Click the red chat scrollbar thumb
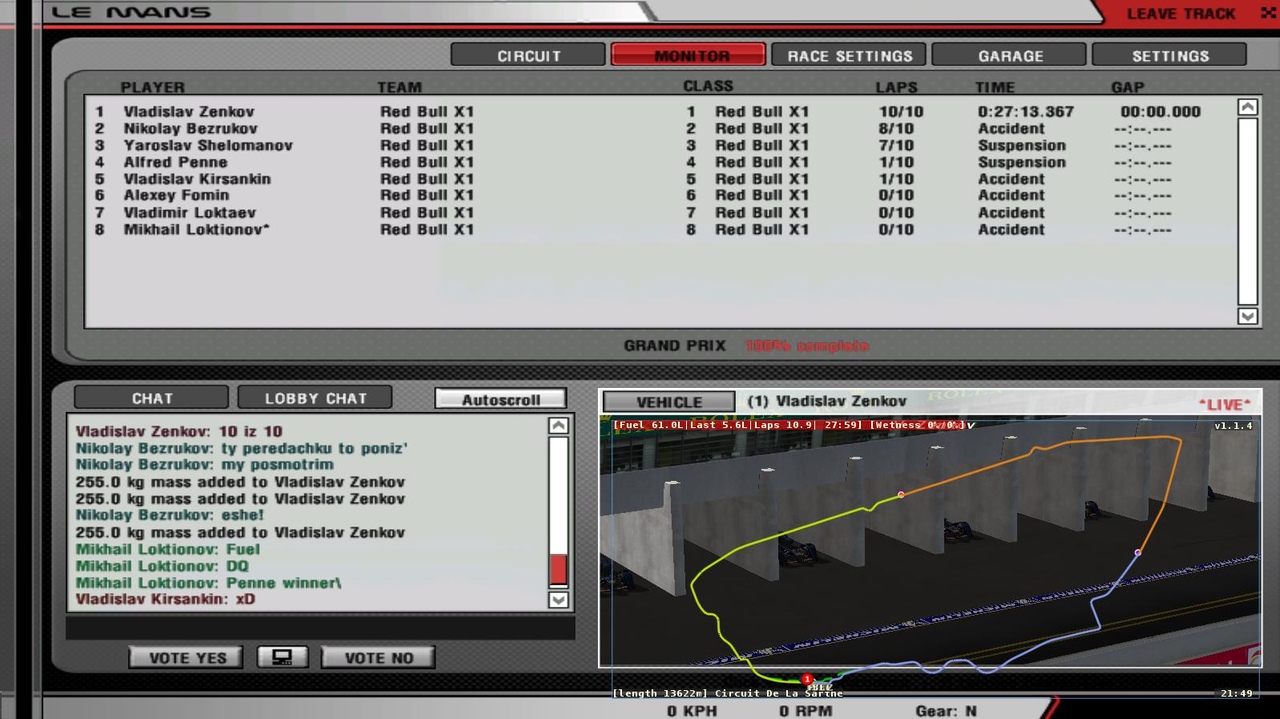 tap(558, 569)
